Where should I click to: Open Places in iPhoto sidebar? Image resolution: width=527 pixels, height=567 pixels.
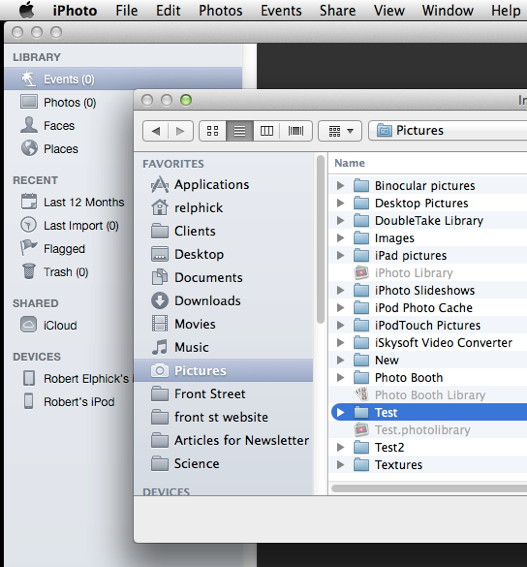(x=49, y=149)
